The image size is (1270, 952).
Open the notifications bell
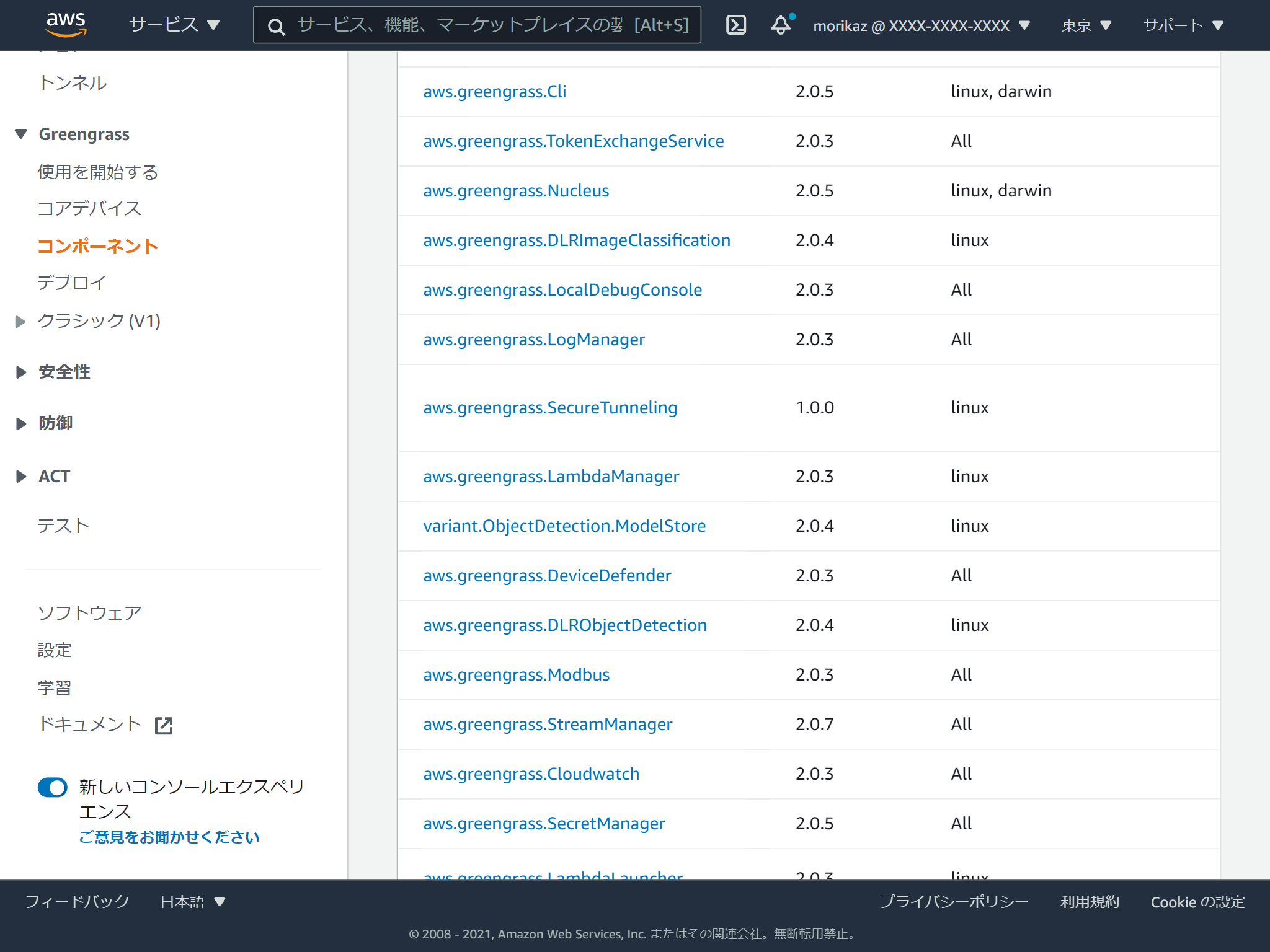[x=780, y=26]
